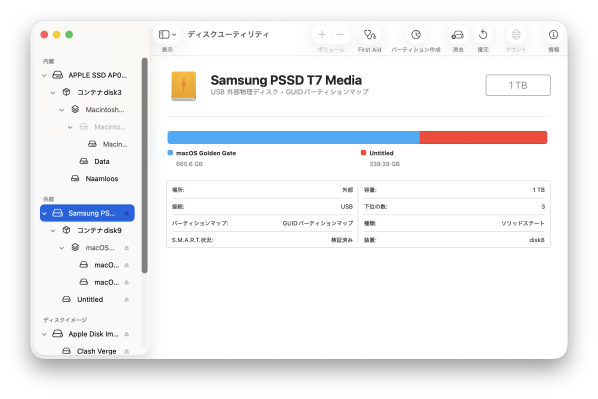The image size is (598, 399).
Task: Click the Samsung PSSD T7 Media title
Action: click(286, 80)
